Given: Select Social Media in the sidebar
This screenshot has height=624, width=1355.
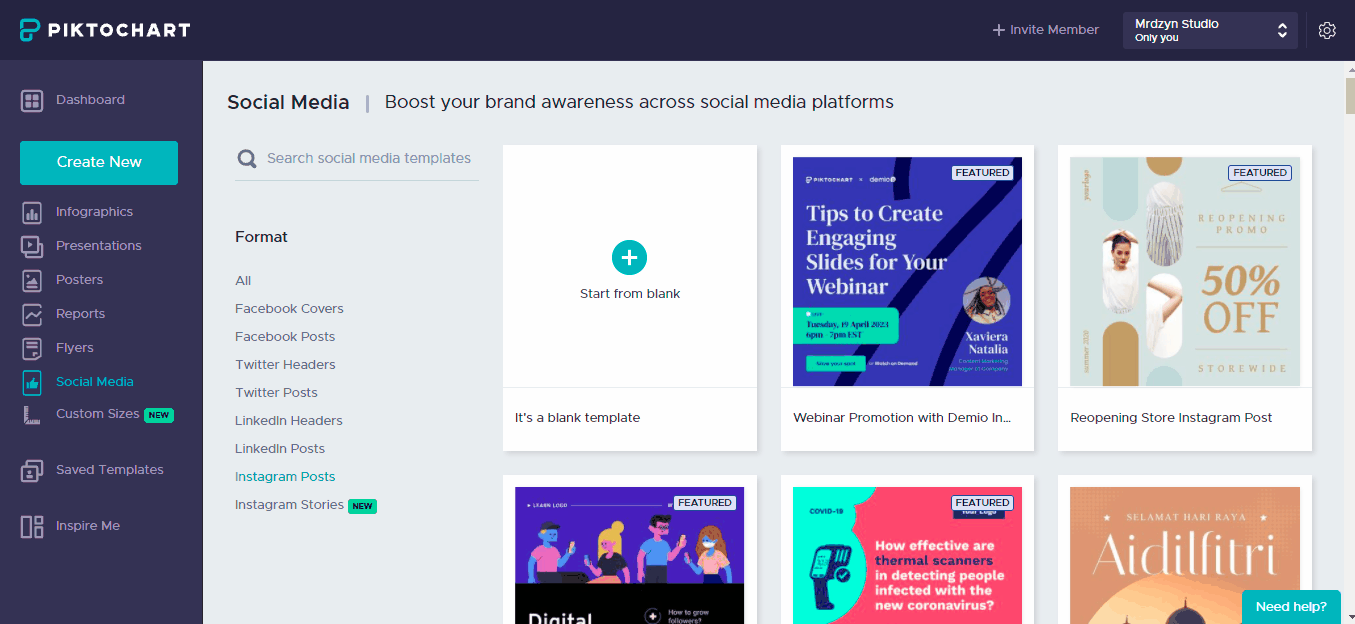Looking at the screenshot, I should tap(94, 382).
